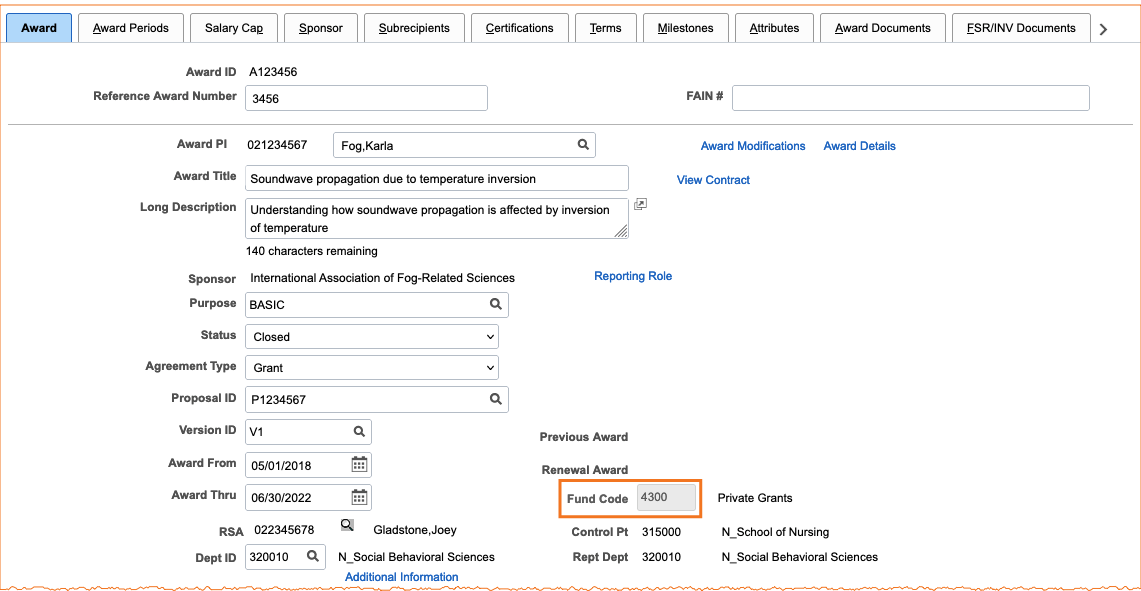Open the Subrecipients tab
Image resolution: width=1141 pixels, height=591 pixels.
(x=414, y=28)
